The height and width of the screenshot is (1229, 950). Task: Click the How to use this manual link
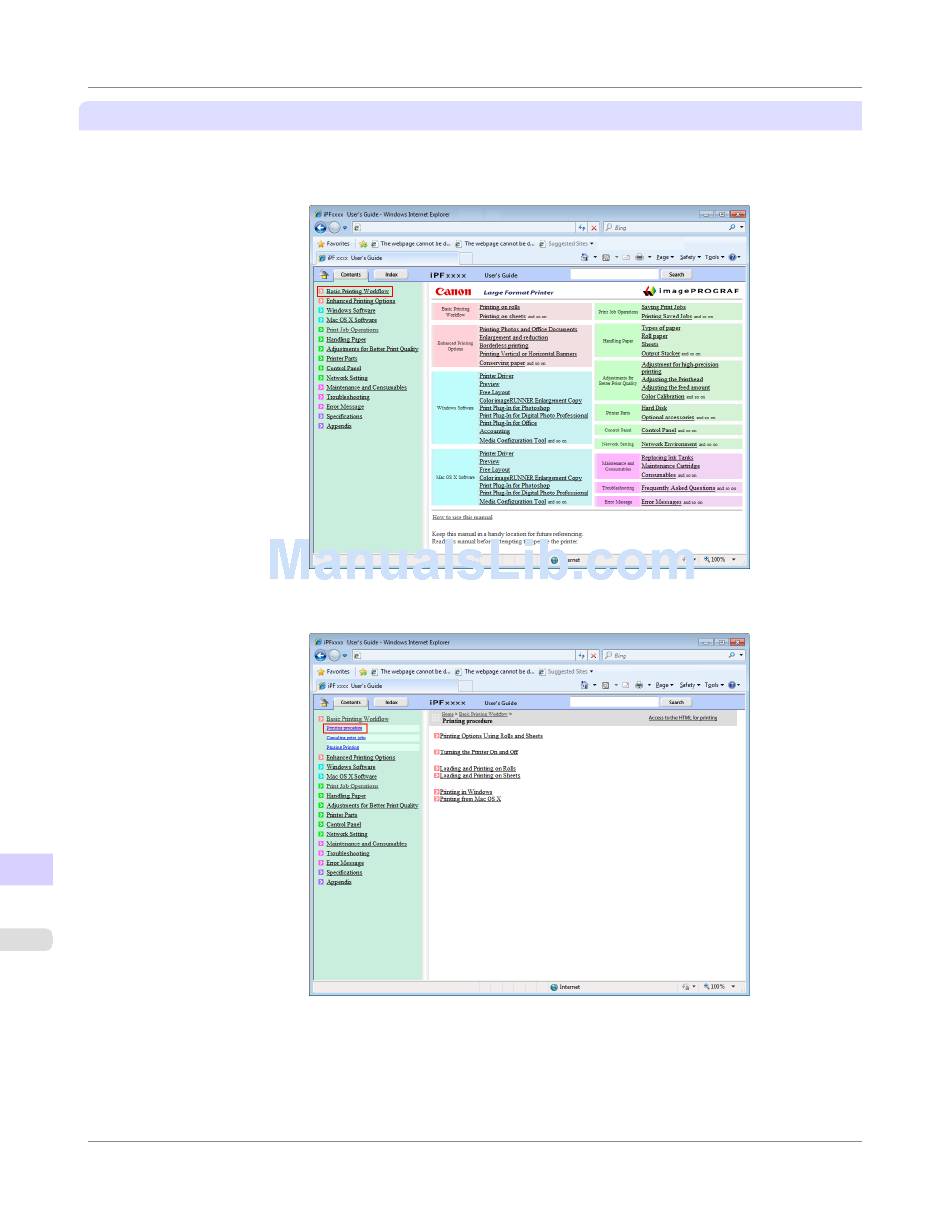pos(462,517)
